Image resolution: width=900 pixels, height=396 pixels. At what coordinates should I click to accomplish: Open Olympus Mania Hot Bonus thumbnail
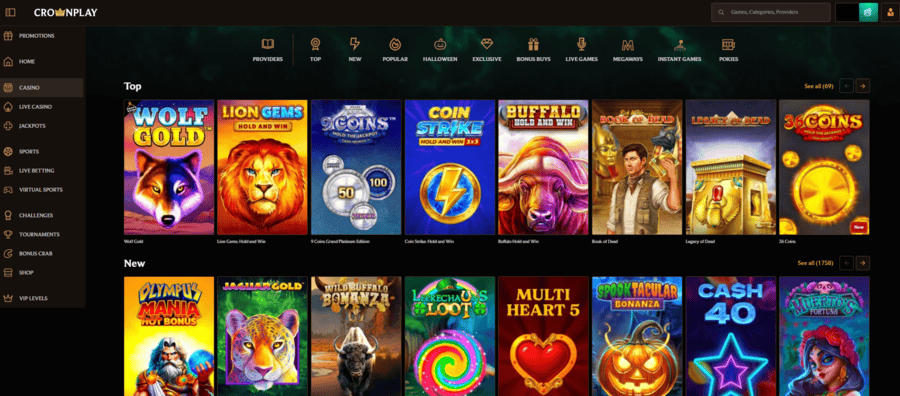pos(169,336)
